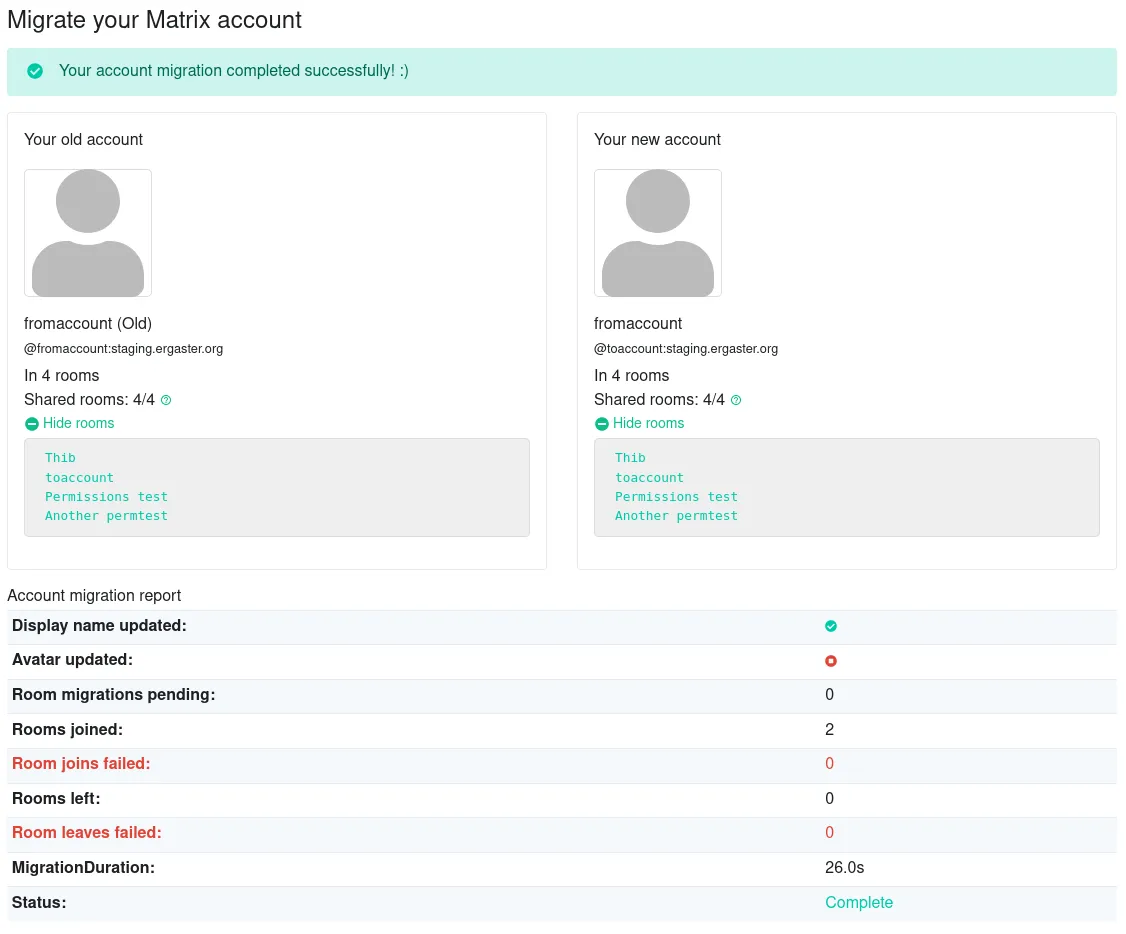Image resolution: width=1126 pixels, height=934 pixels.
Task: Click the Complete status link
Action: click(x=859, y=902)
